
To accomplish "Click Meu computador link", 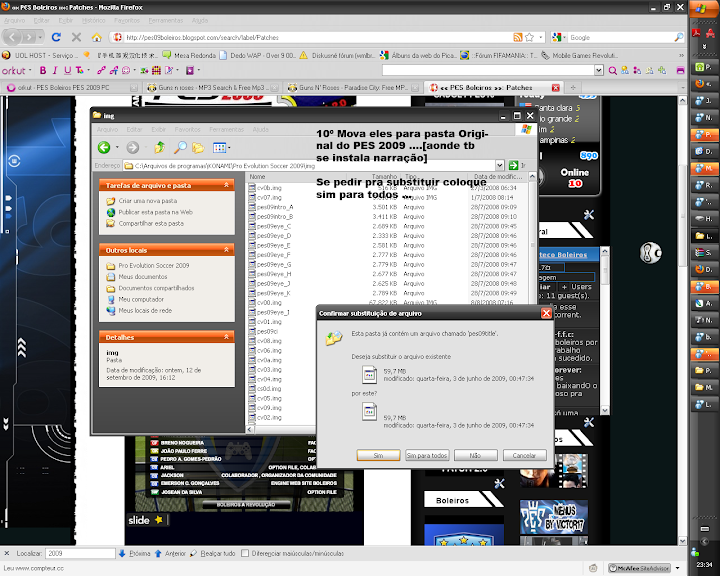I will coord(141,299).
